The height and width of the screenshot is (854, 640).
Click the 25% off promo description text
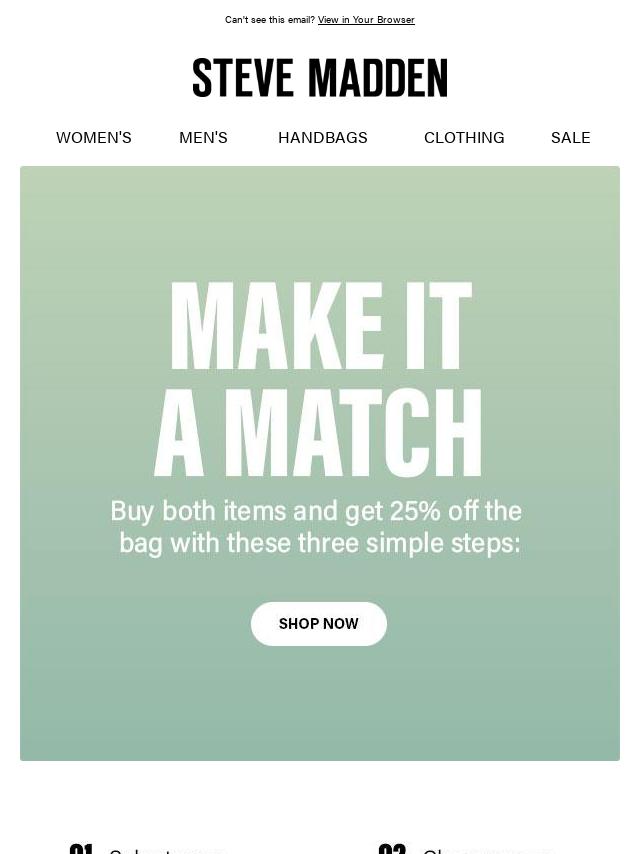[x=317, y=527]
